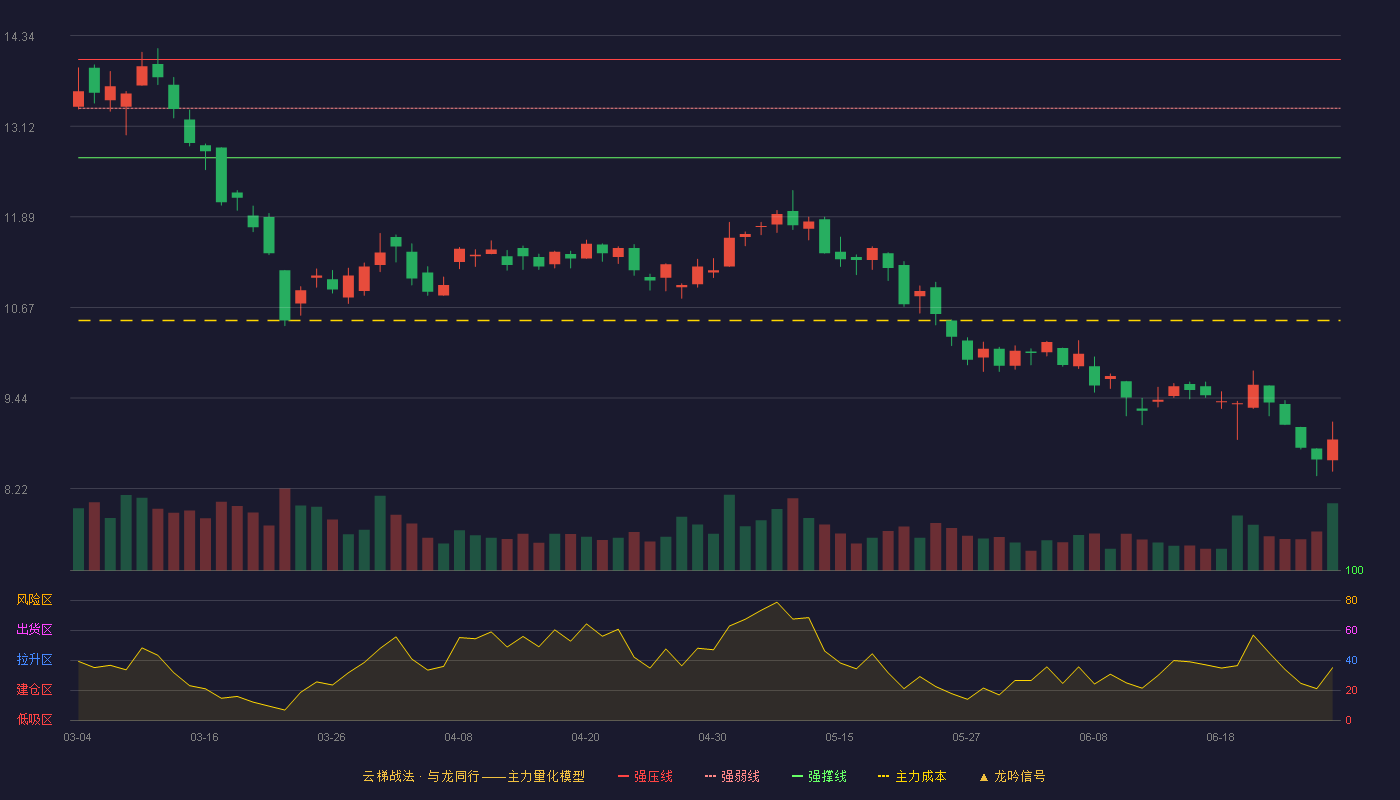Click the magenta 60 indicator axis value
The image size is (1400, 800).
click(x=1351, y=630)
